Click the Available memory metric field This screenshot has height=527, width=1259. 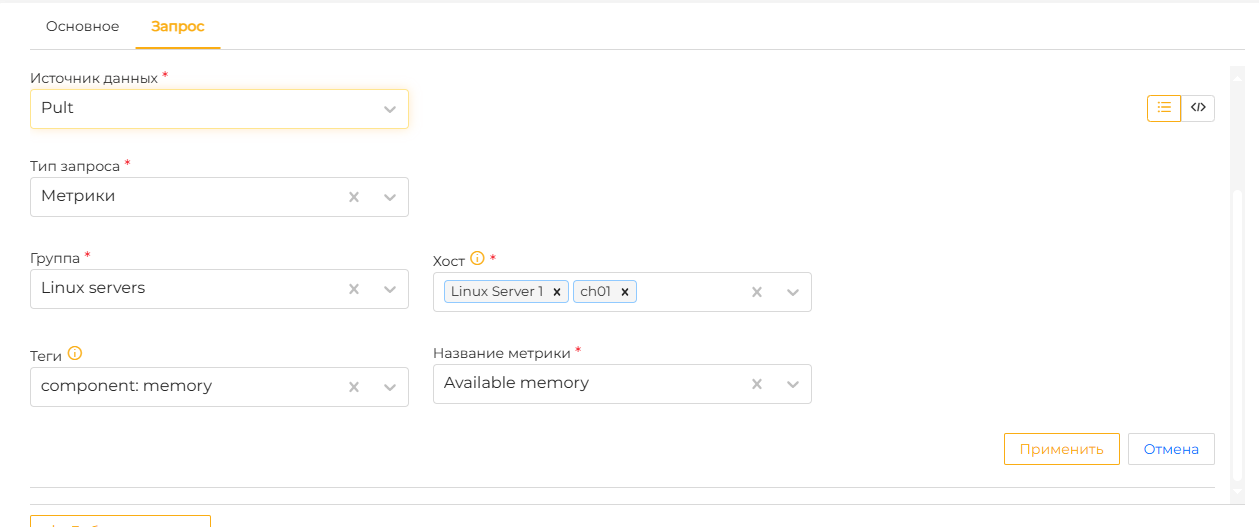point(622,384)
